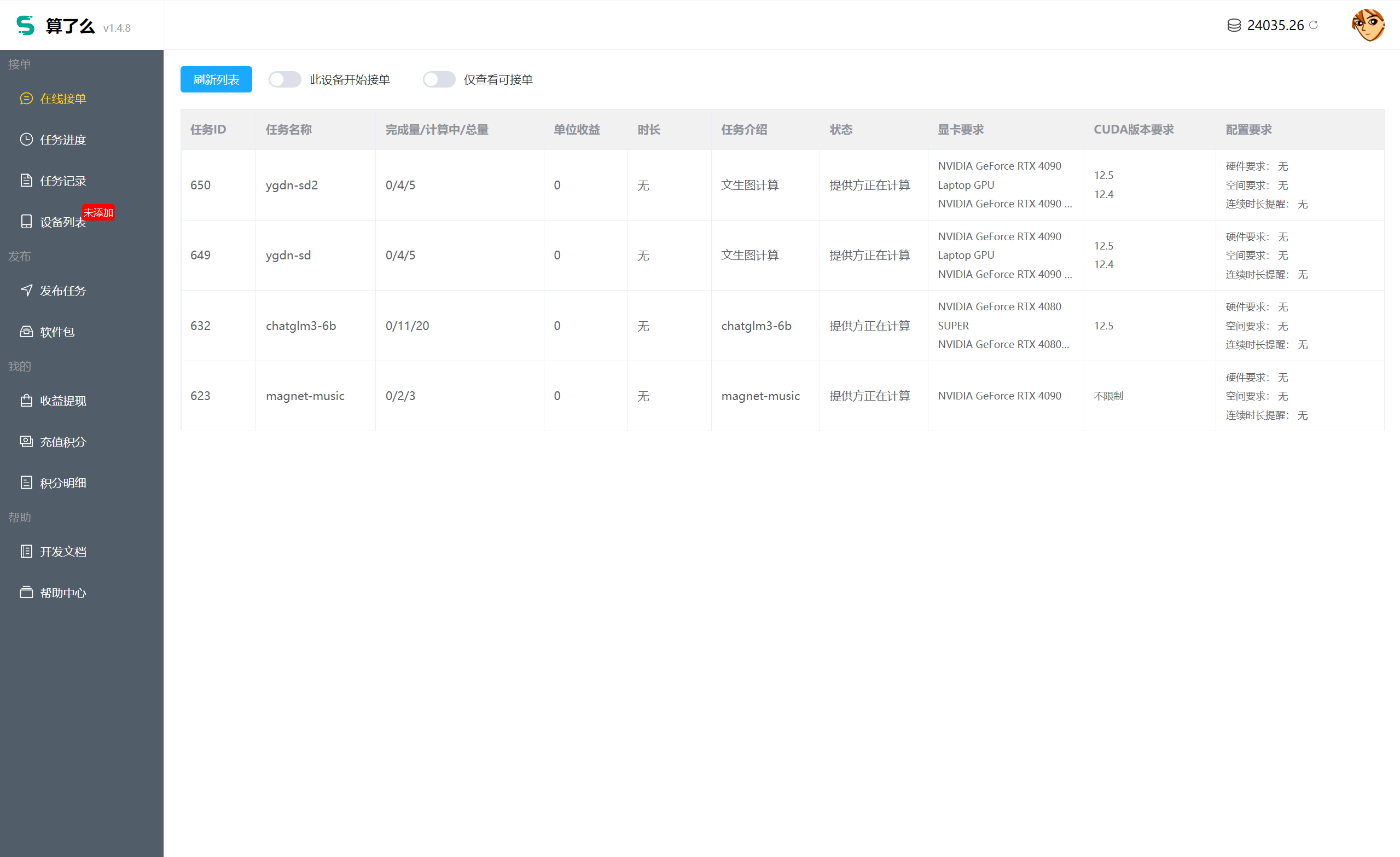Click the 任务进度 clock icon

coord(26,139)
